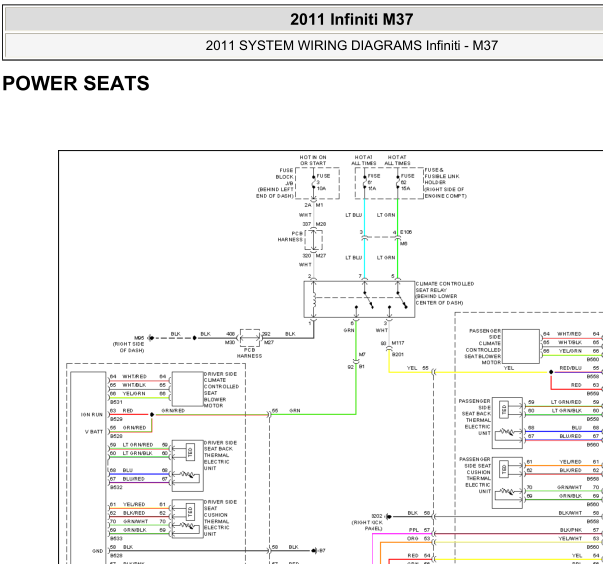This screenshot has width=603, height=564.
Task: Click 'PASSENGER SIDE CLIMATE CONTROLLED SEAT BLOWER MOTOR' label
Action: (483, 346)
